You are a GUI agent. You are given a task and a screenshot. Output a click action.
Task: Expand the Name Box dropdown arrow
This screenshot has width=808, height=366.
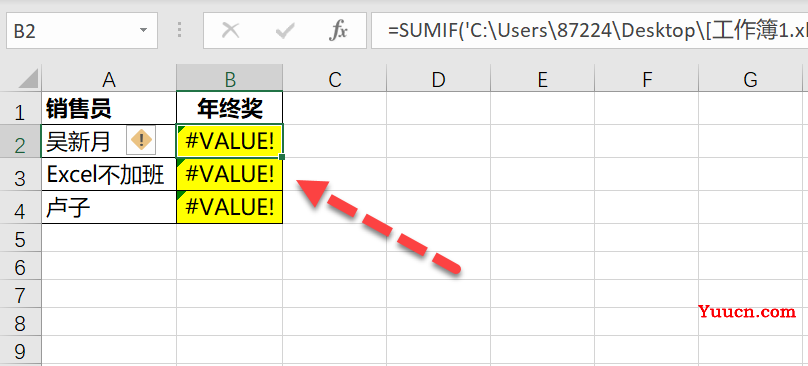(143, 31)
